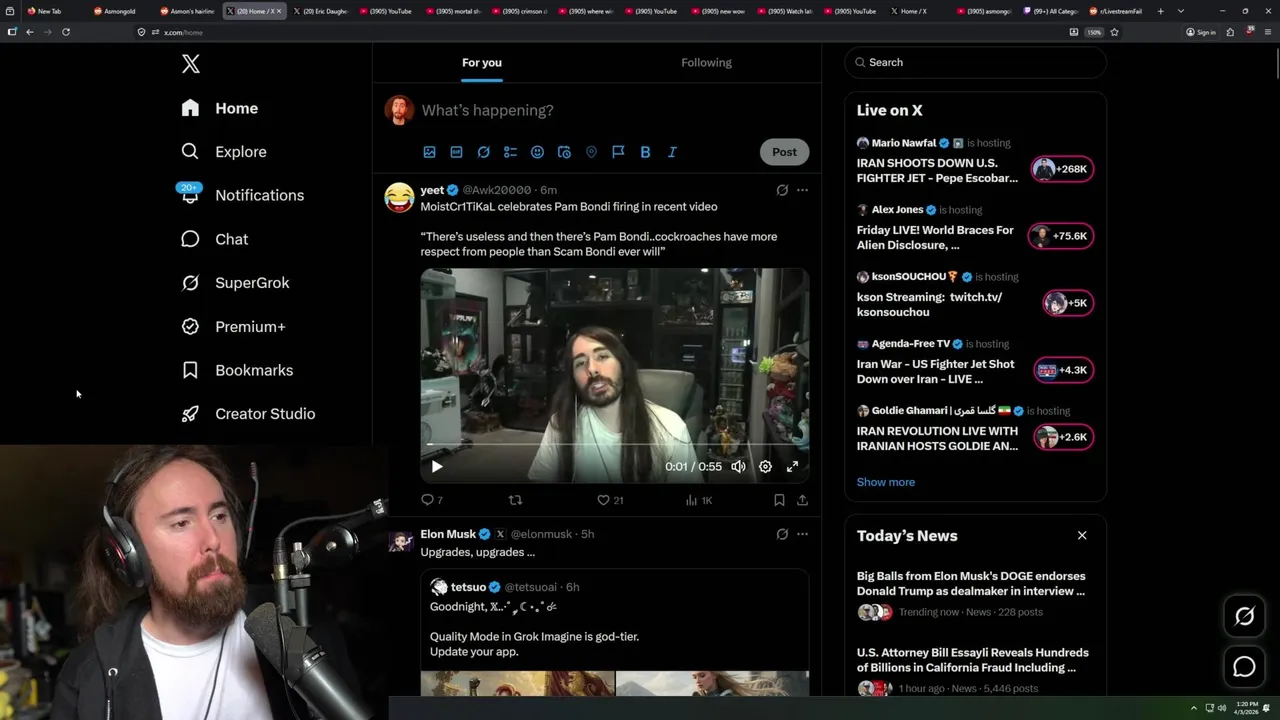Screen dimensions: 1280x720
Task: Open Grok actions on Elon Musk's post
Action: coord(782,534)
